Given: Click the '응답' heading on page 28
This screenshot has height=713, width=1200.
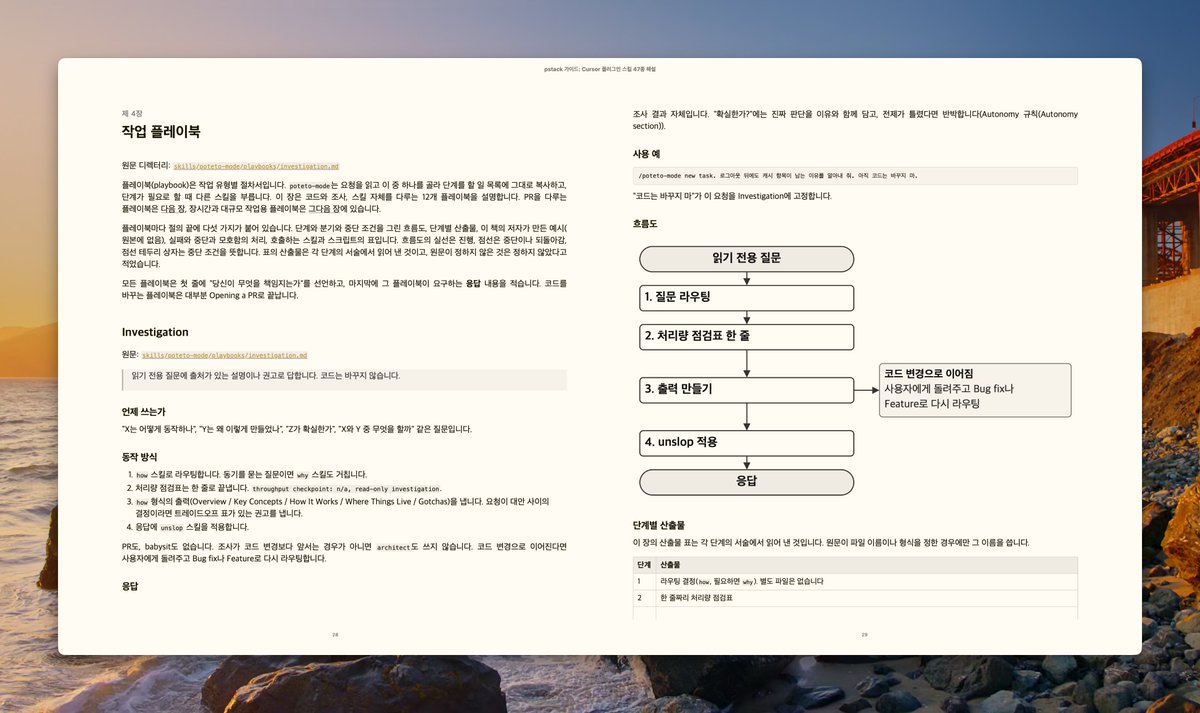Looking at the screenshot, I should click(x=129, y=587).
